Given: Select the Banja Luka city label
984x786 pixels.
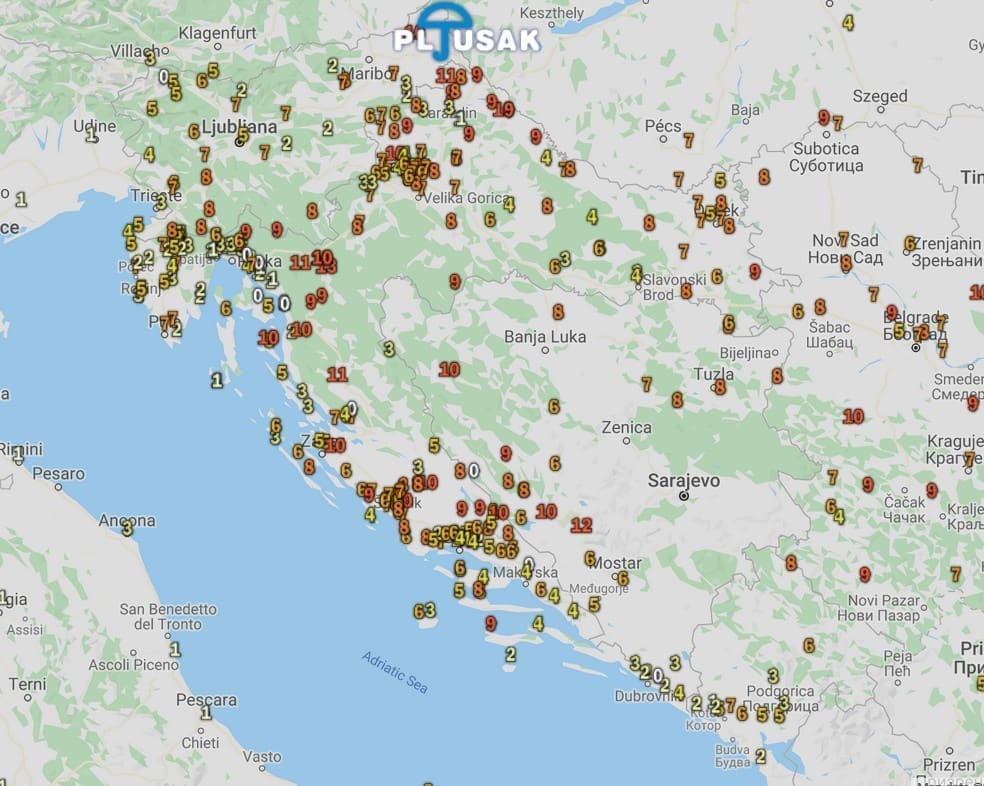Looking at the screenshot, I should coord(544,336).
